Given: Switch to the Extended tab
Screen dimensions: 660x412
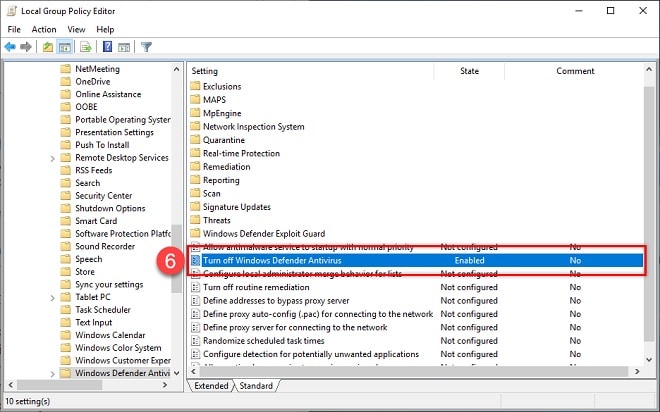Looking at the screenshot, I should 211,385.
